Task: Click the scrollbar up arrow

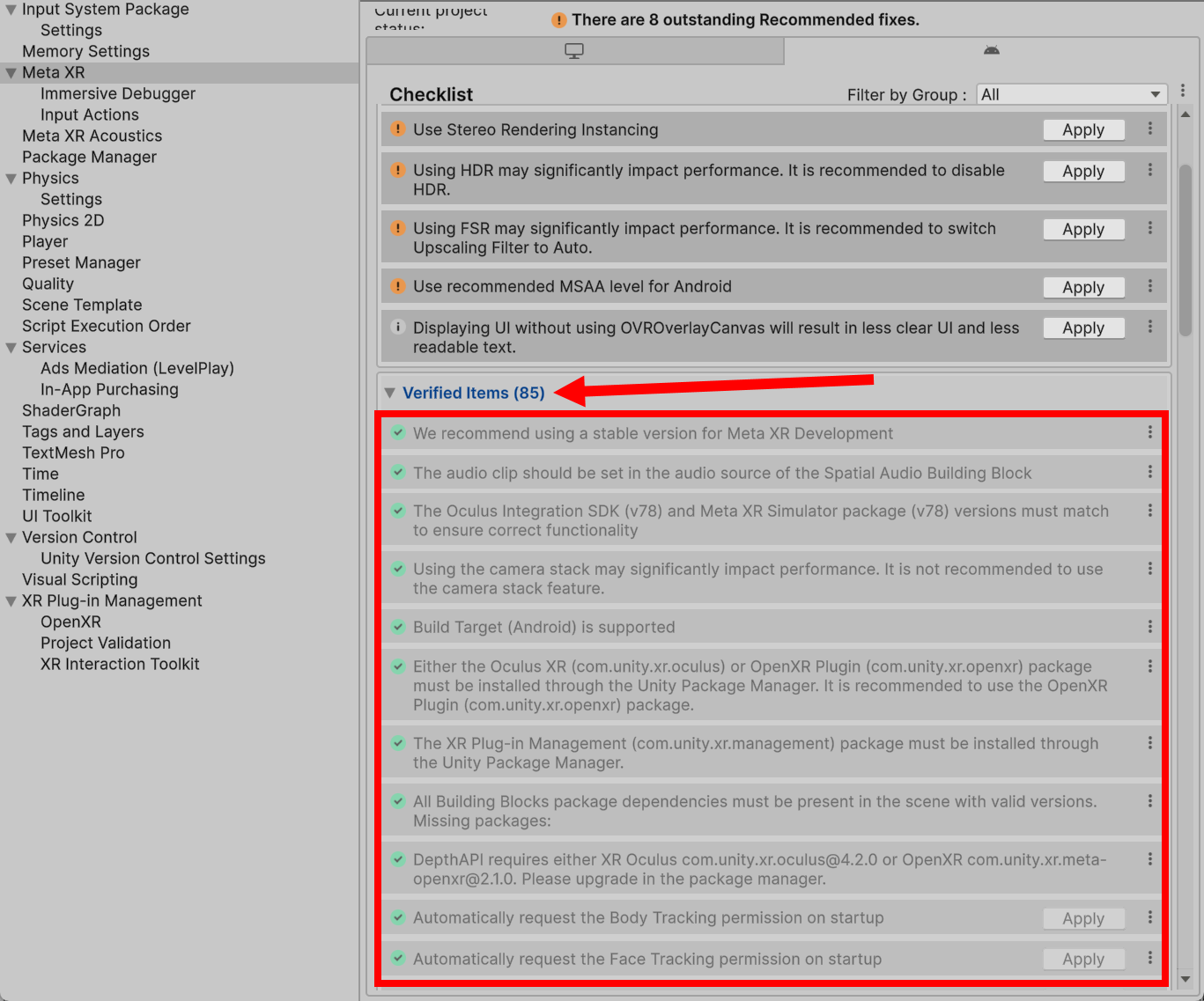Action: click(1186, 114)
